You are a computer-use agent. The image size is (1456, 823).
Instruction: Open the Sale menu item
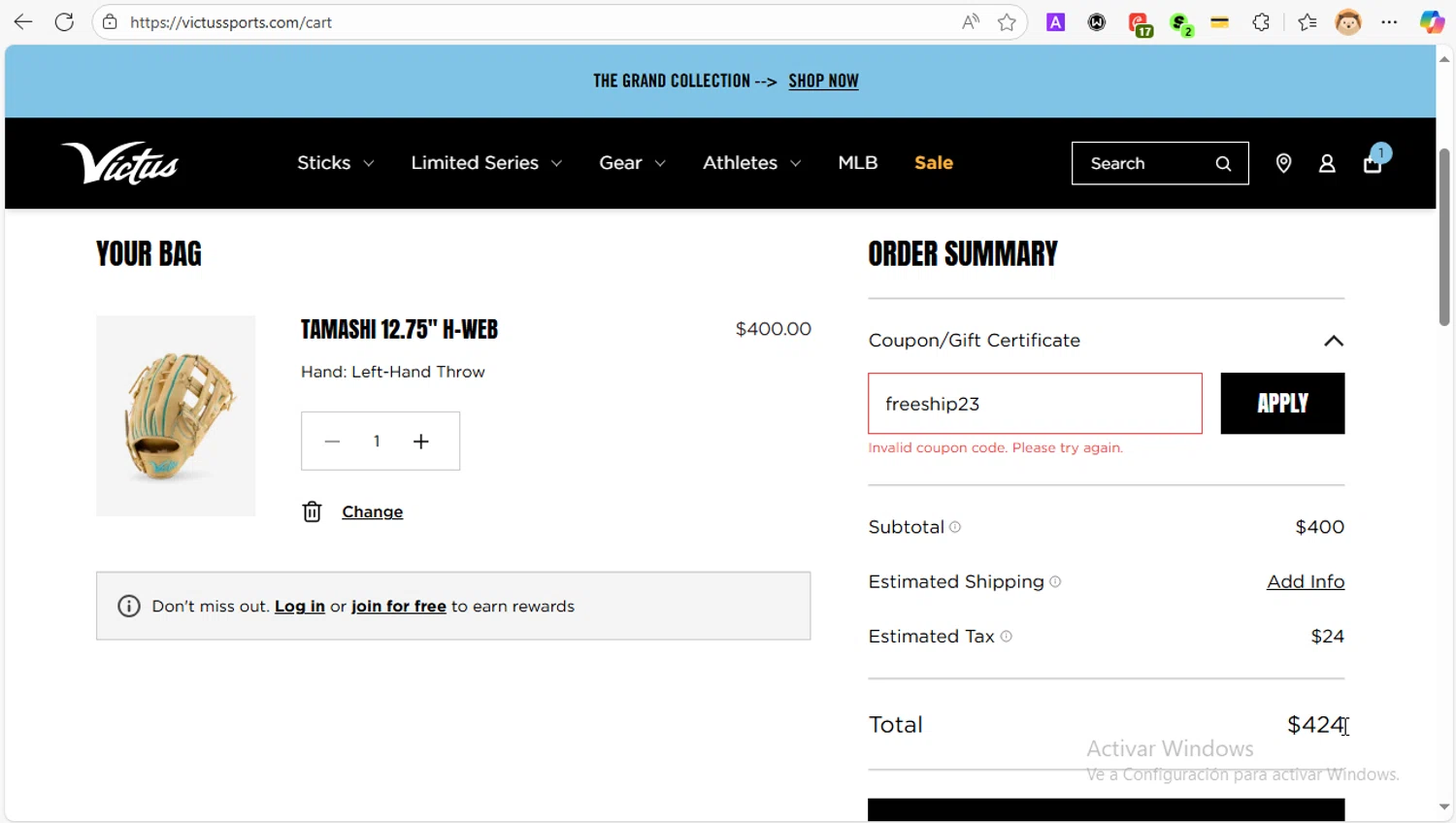(x=934, y=163)
